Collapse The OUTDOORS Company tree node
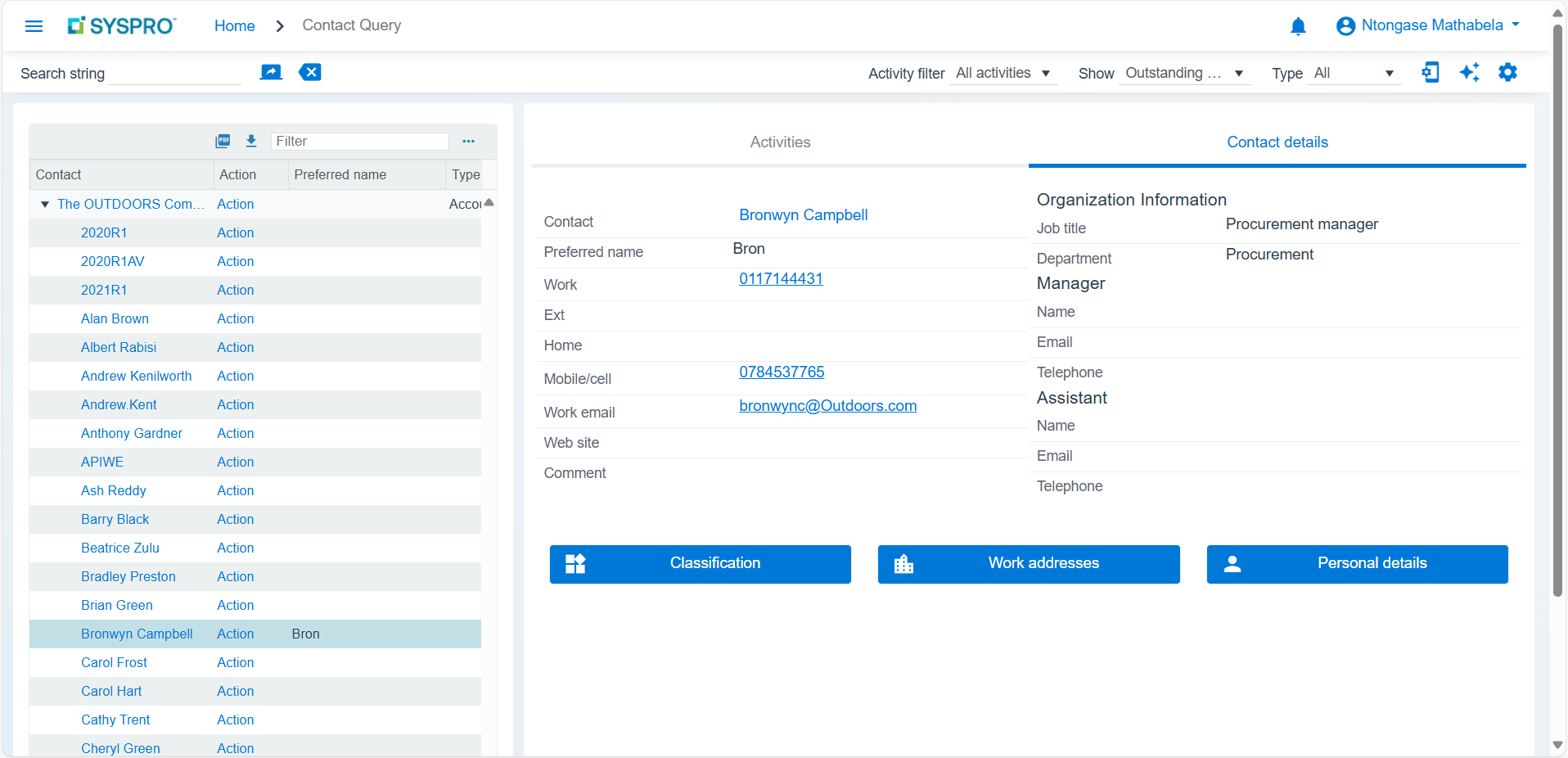 45,204
